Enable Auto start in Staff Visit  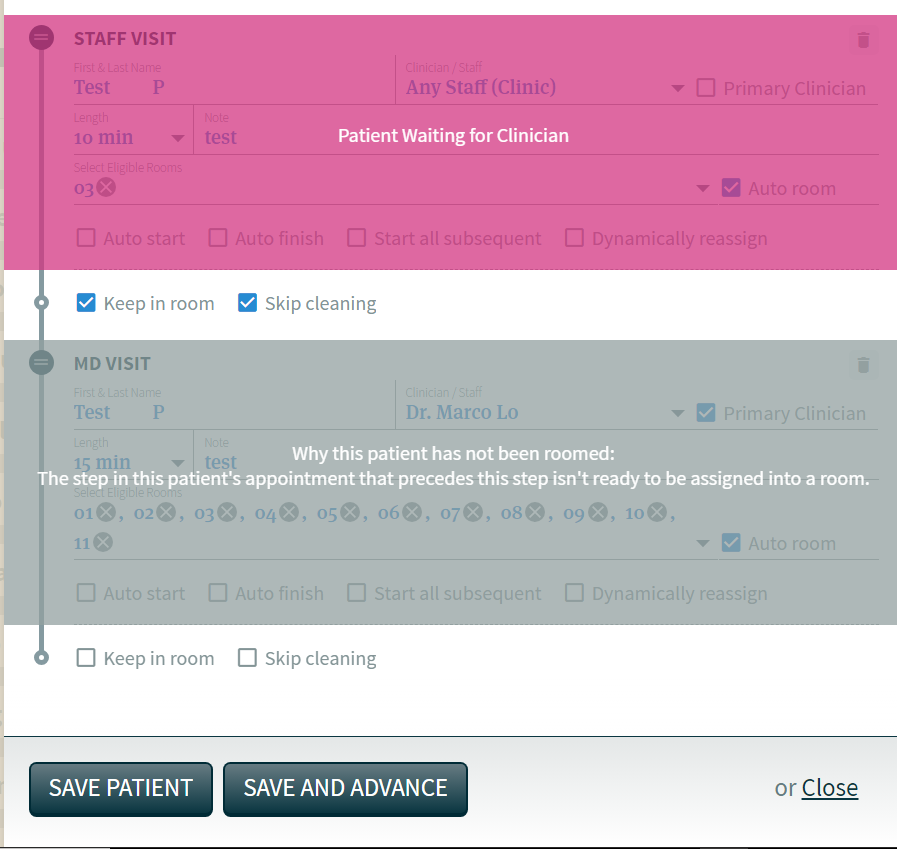point(86,238)
